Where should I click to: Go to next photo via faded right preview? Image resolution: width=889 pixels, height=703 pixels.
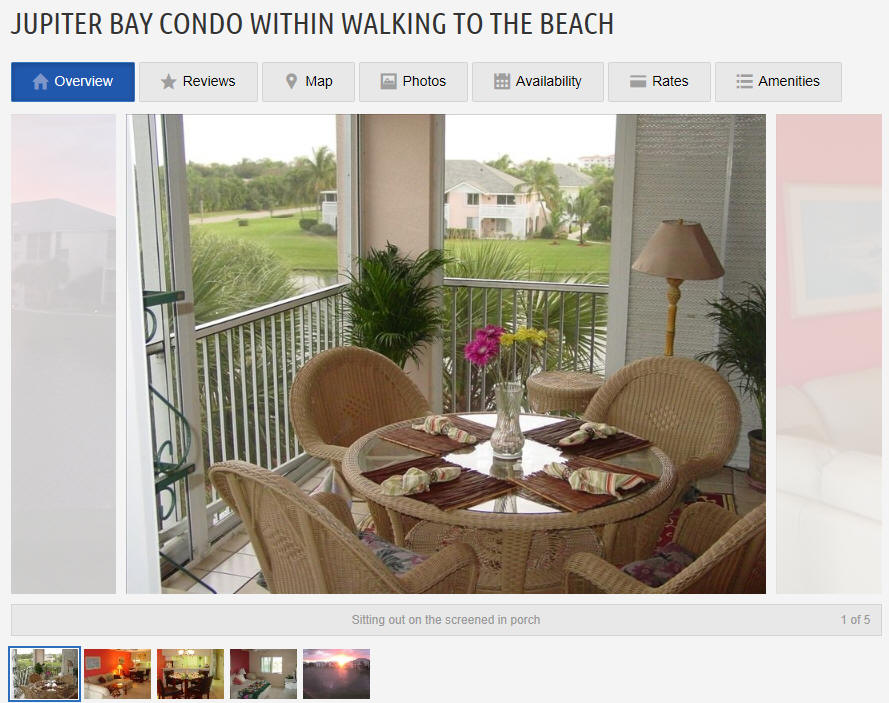828,354
